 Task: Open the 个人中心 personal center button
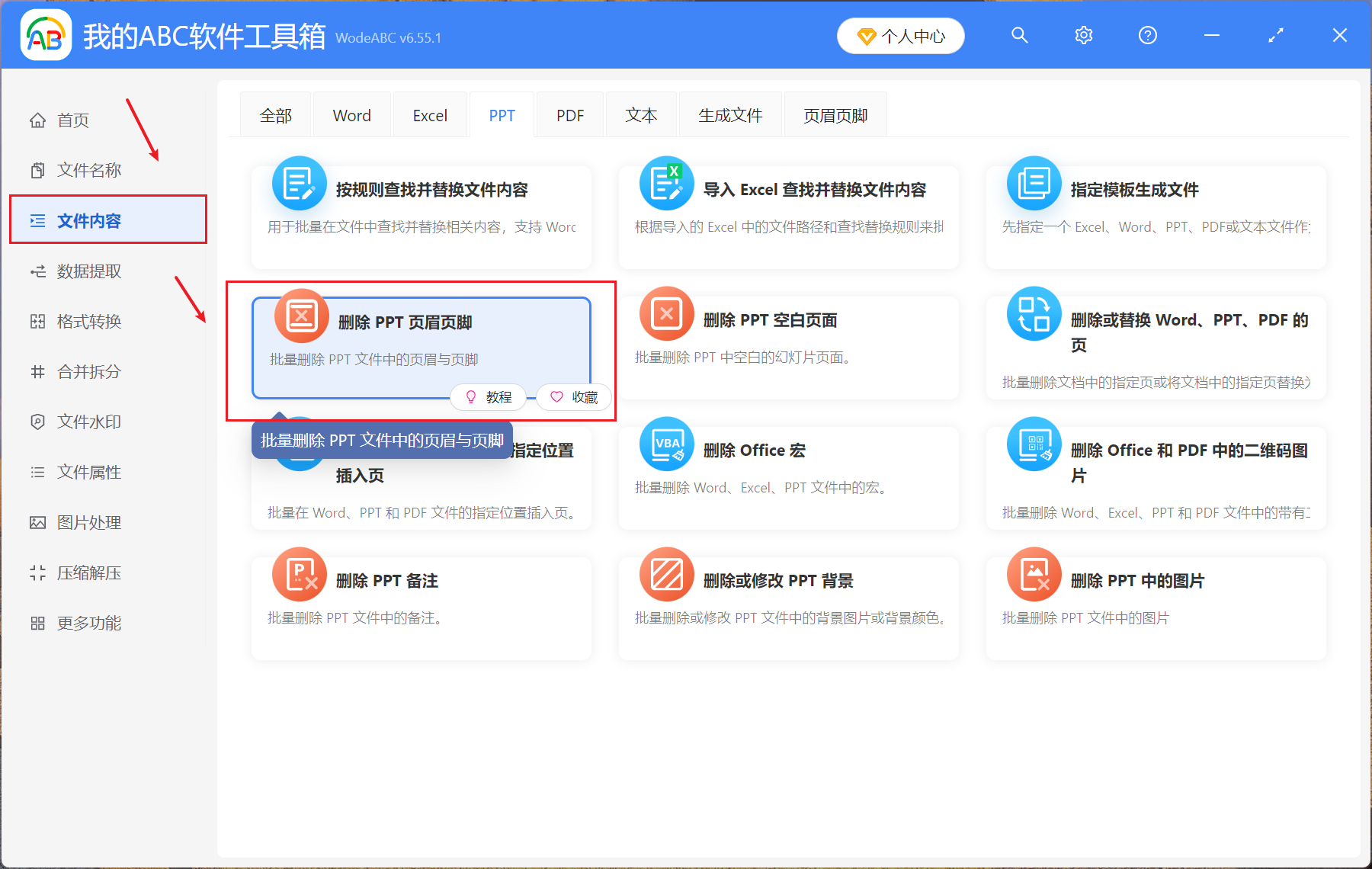click(x=900, y=36)
